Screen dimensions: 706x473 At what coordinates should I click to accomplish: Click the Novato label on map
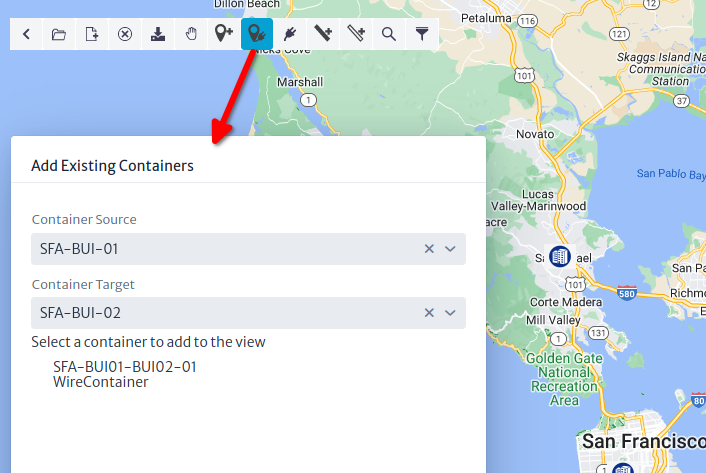tap(535, 134)
